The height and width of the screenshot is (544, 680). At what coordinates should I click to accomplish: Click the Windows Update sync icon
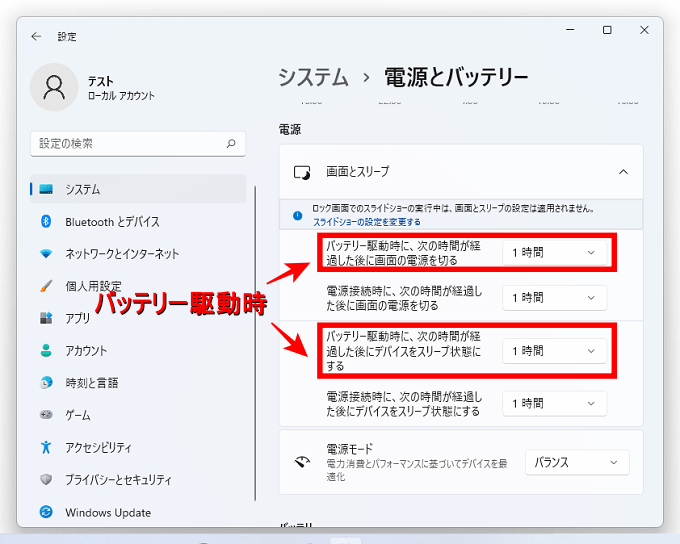[46, 512]
